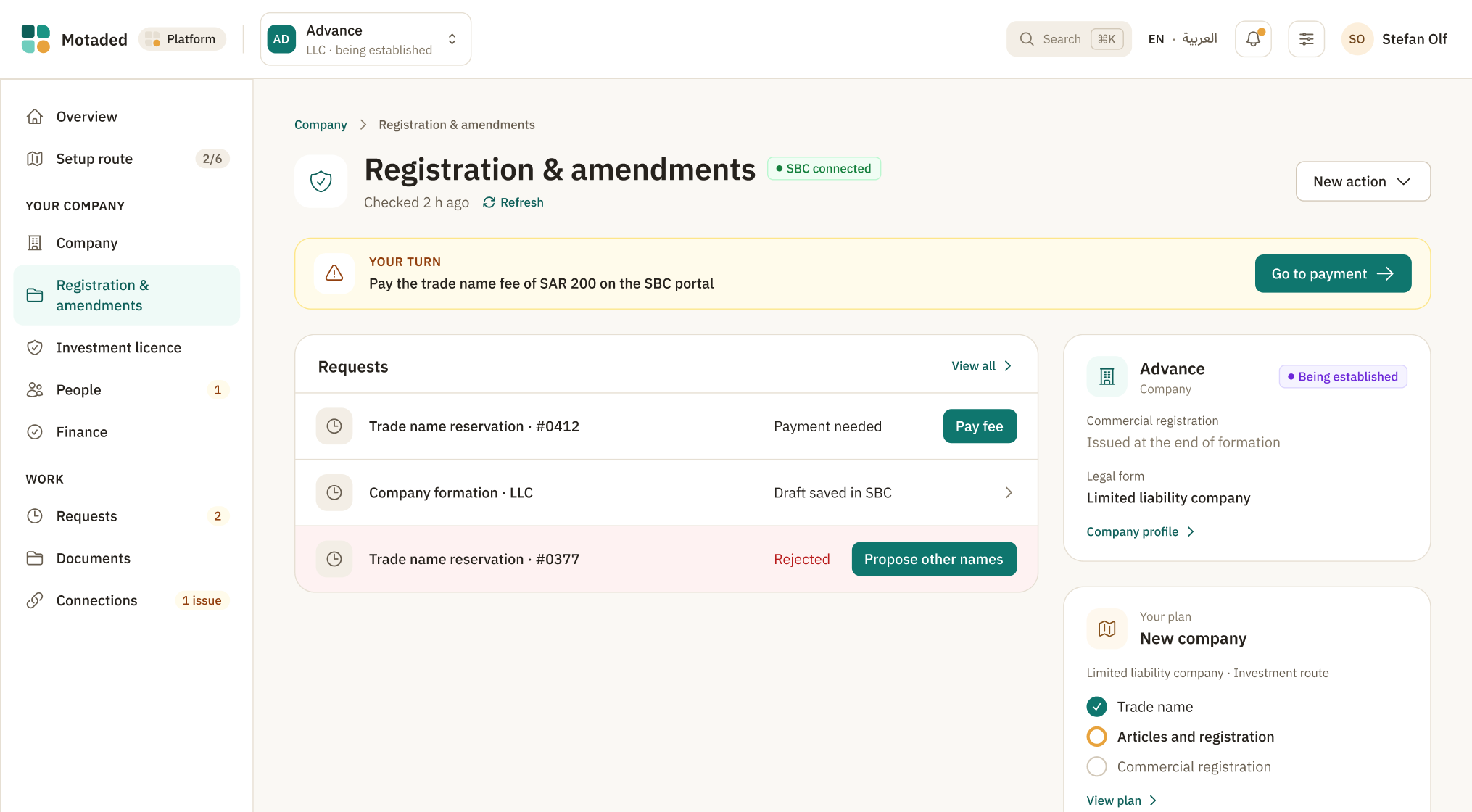Click the AD company badge

(281, 39)
